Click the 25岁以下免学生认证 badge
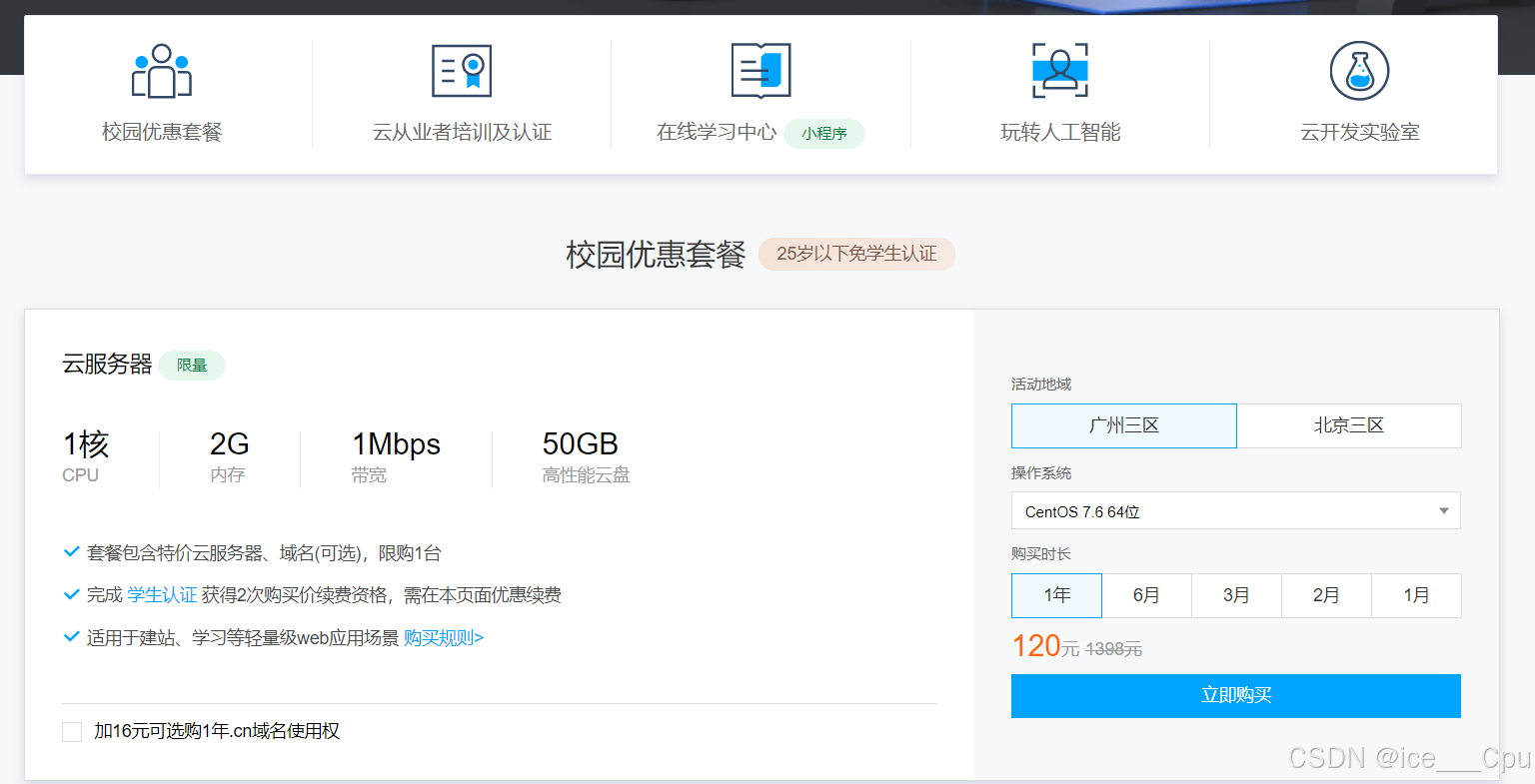The width and height of the screenshot is (1535, 784). click(856, 254)
